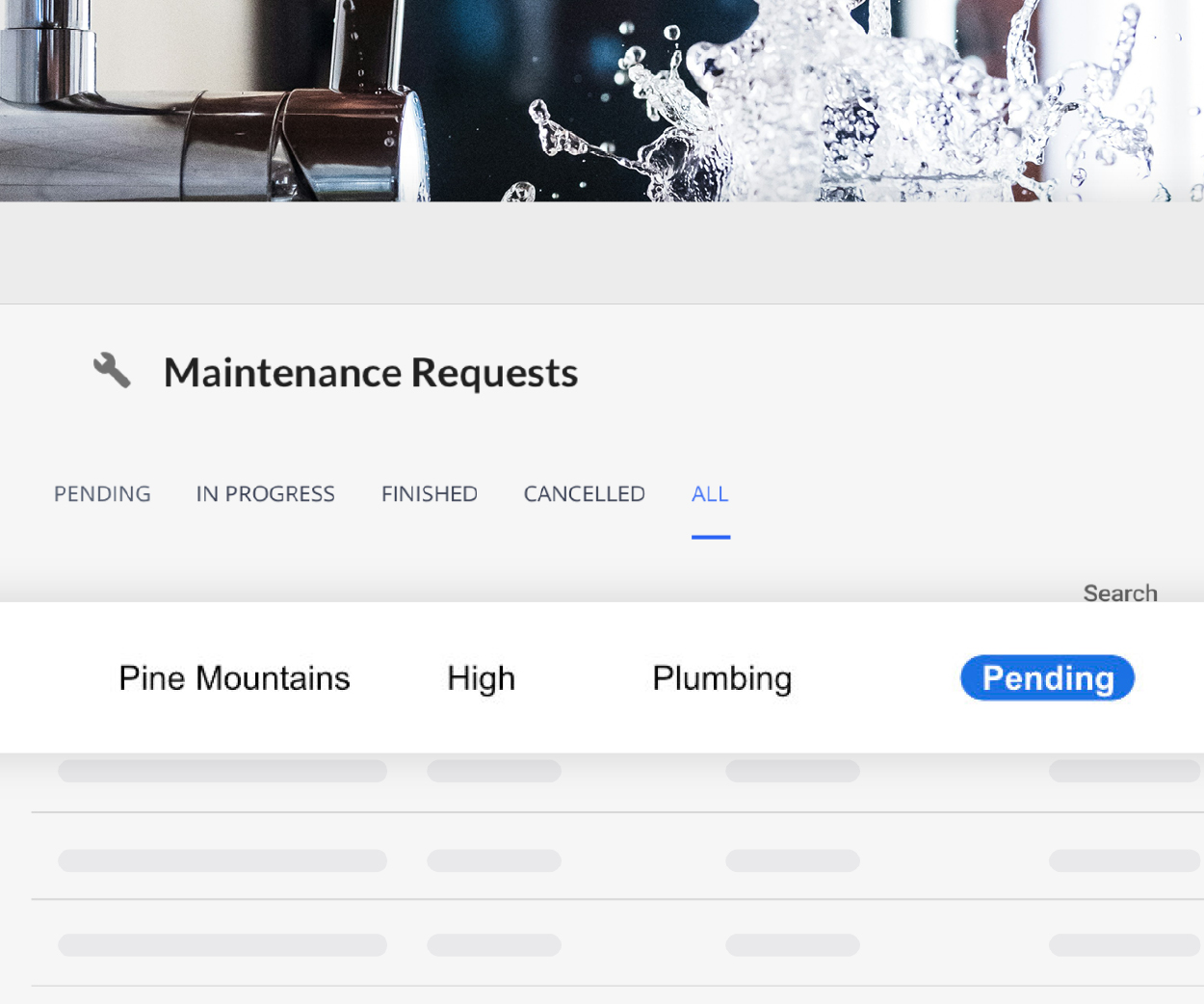
Task: Select the ALL tab
Action: click(710, 494)
